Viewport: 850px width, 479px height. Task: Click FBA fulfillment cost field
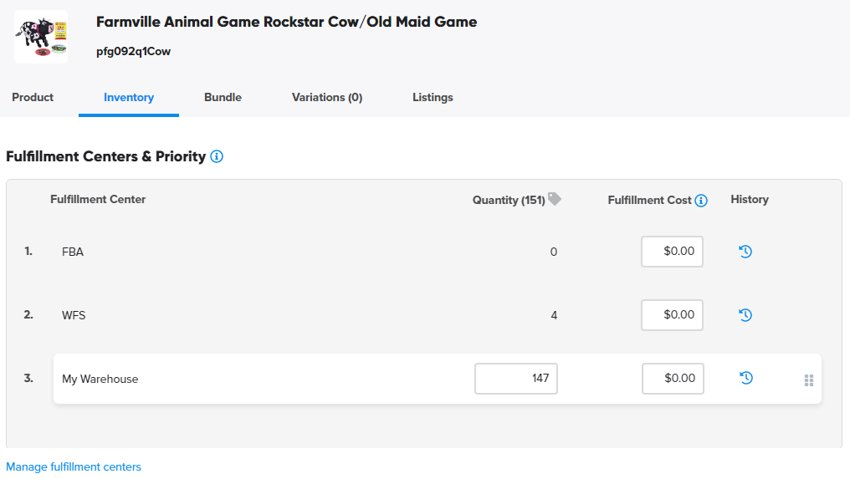pyautogui.click(x=672, y=252)
